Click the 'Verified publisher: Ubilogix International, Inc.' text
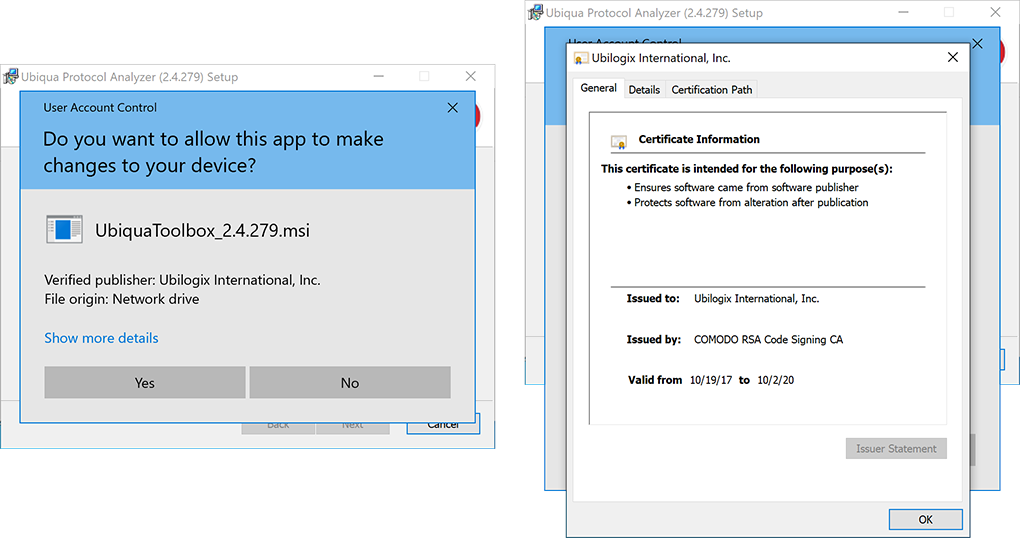1020x538 pixels. pos(182,280)
